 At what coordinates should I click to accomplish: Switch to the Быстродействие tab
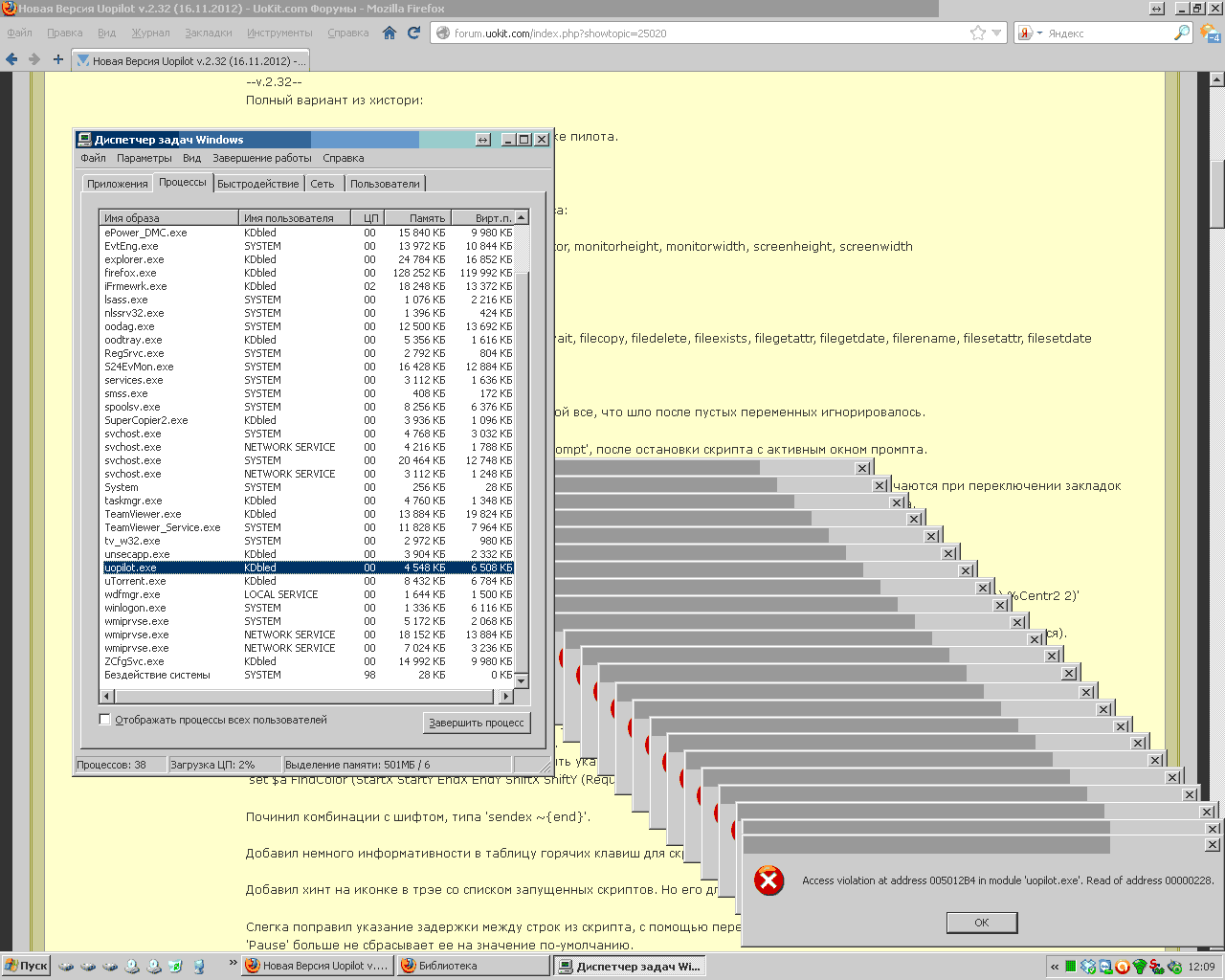click(x=257, y=184)
